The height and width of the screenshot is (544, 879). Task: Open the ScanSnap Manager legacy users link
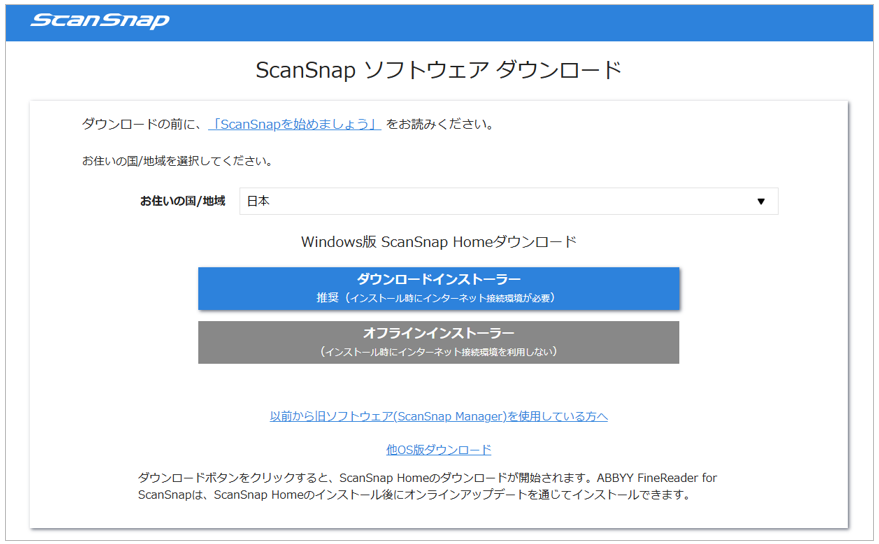[x=438, y=416]
